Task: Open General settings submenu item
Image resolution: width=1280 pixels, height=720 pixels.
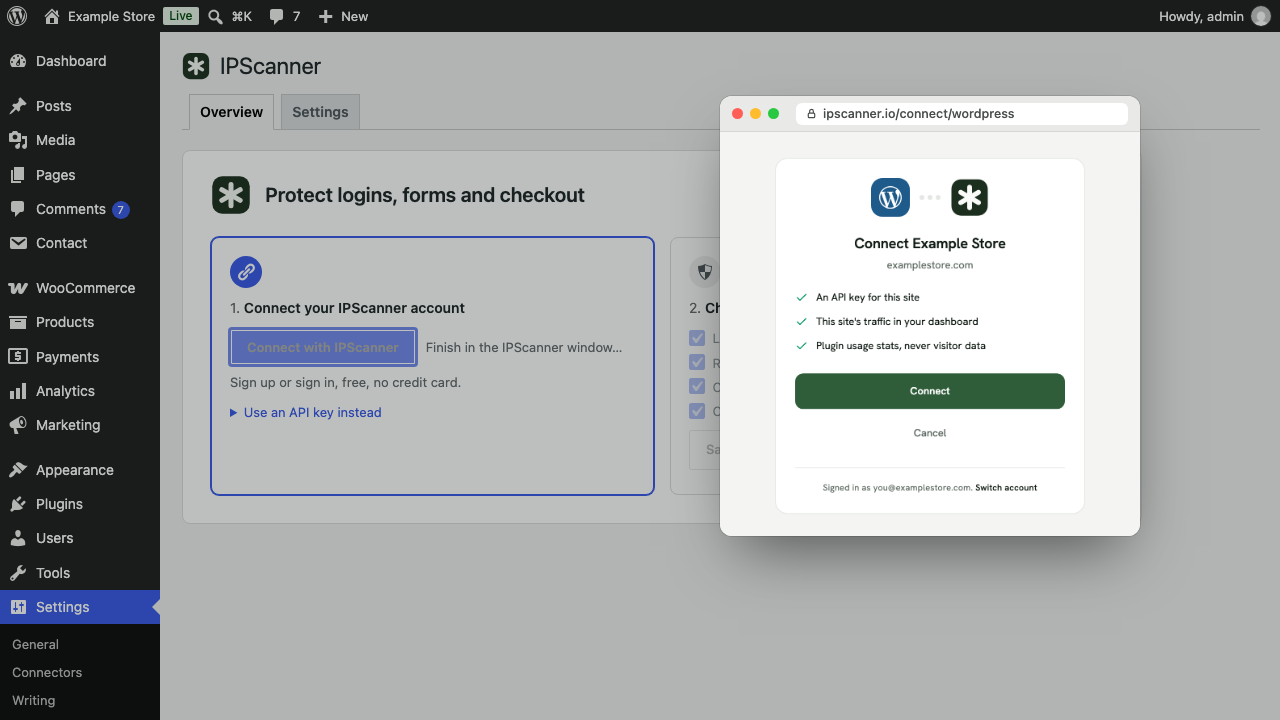Action: 35,645
